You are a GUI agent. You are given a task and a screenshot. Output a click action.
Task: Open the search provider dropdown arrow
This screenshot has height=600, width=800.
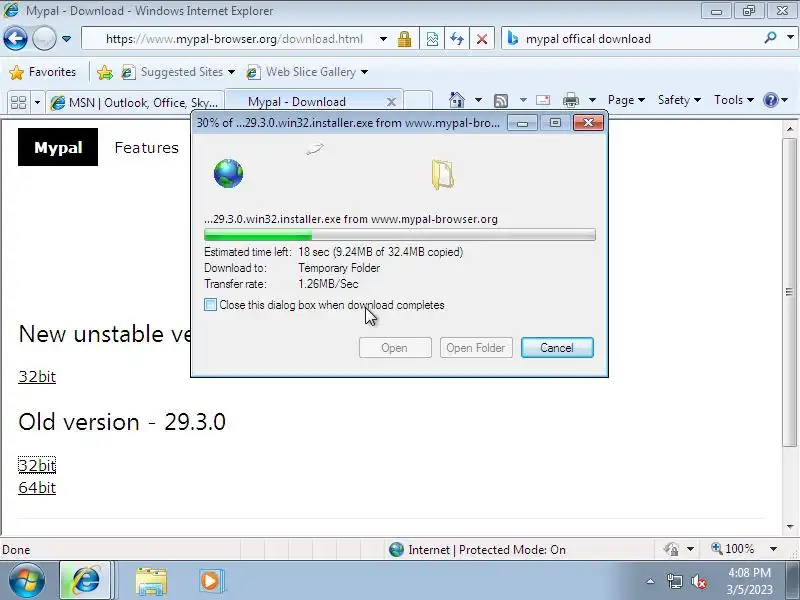[790, 38]
